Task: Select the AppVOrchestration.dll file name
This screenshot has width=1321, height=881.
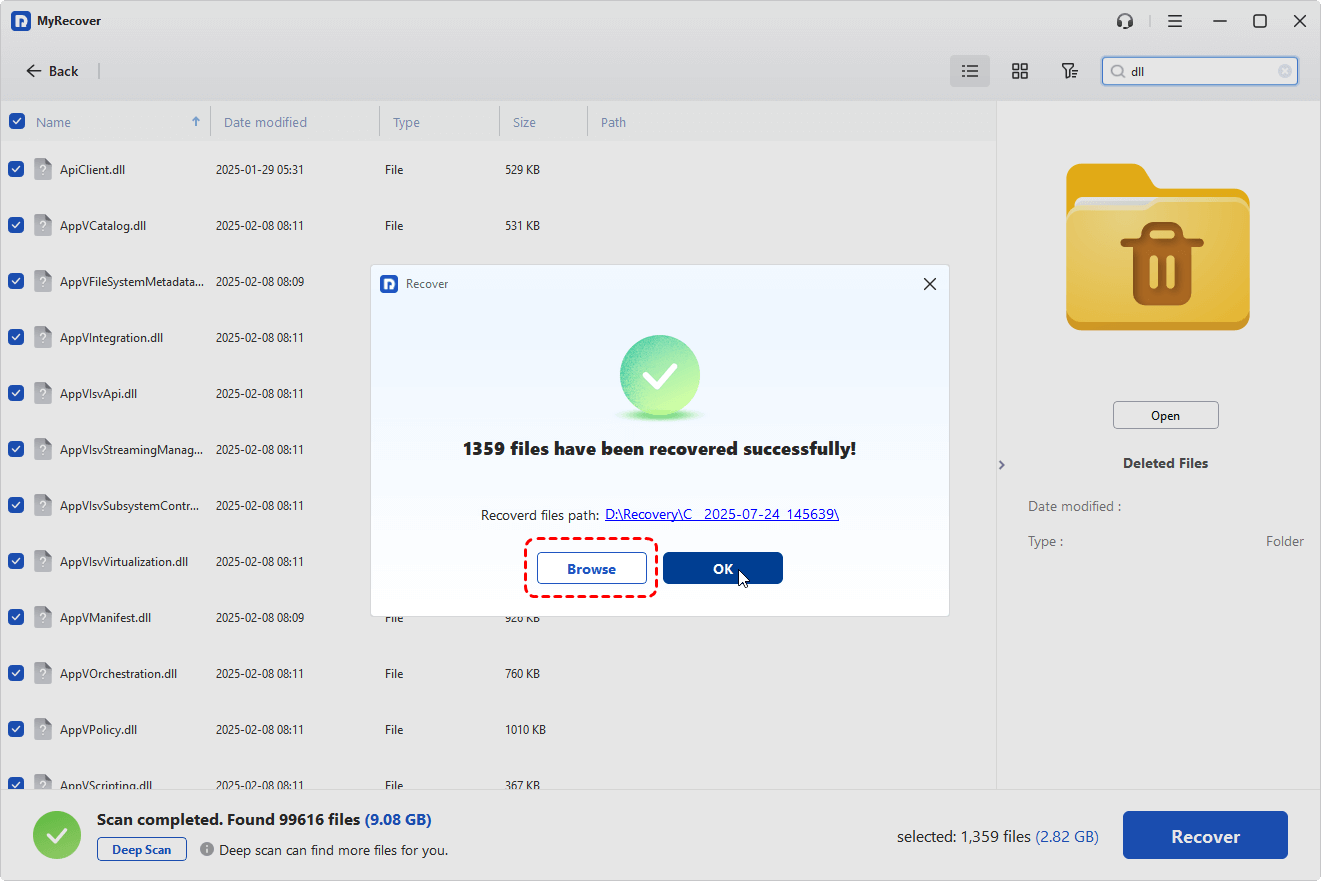Action: (118, 673)
